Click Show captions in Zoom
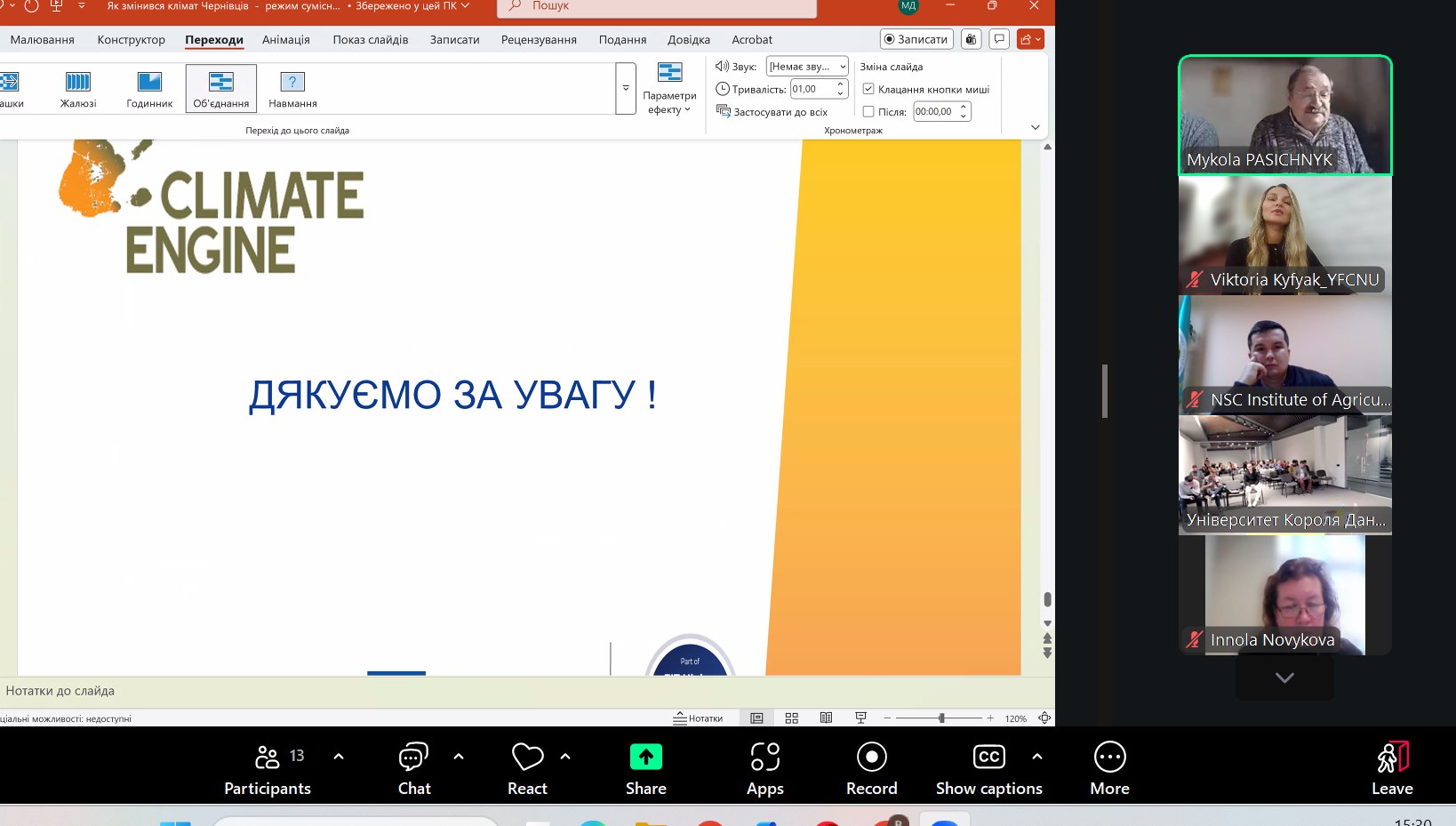The width and height of the screenshot is (1456, 826). pos(989,769)
